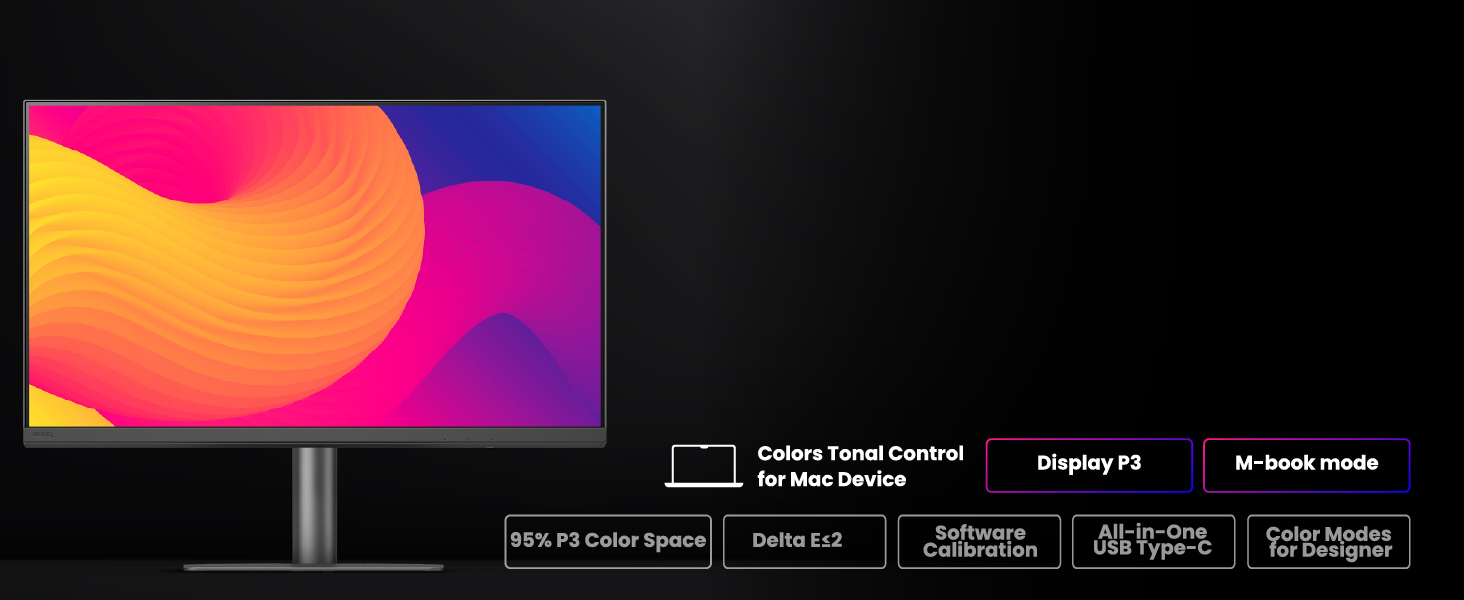The height and width of the screenshot is (600, 1464).
Task: Click the laptop icon beside Colors Tonal Control
Action: point(704,466)
